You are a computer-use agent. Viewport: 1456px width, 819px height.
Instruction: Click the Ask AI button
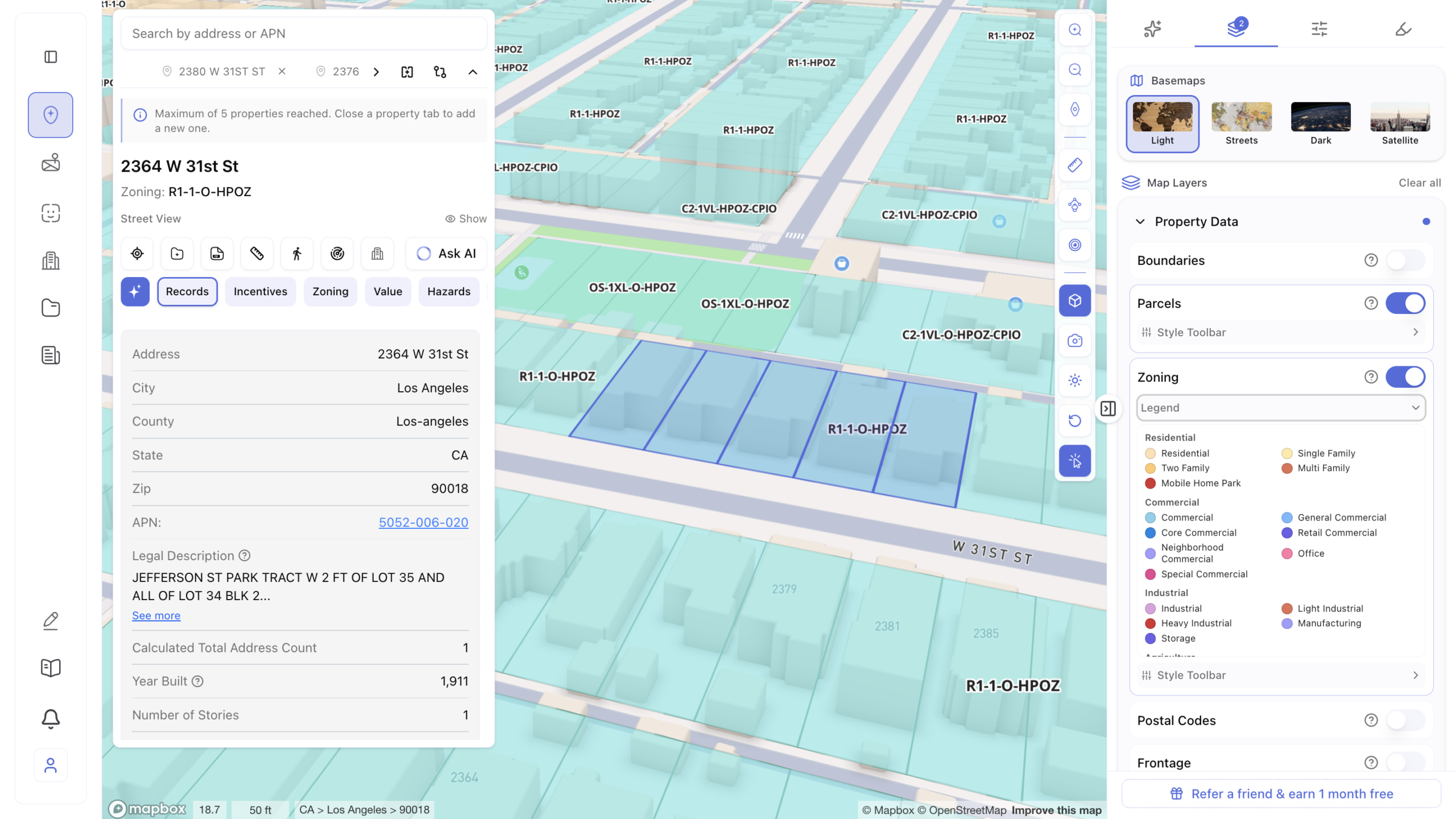(x=446, y=254)
